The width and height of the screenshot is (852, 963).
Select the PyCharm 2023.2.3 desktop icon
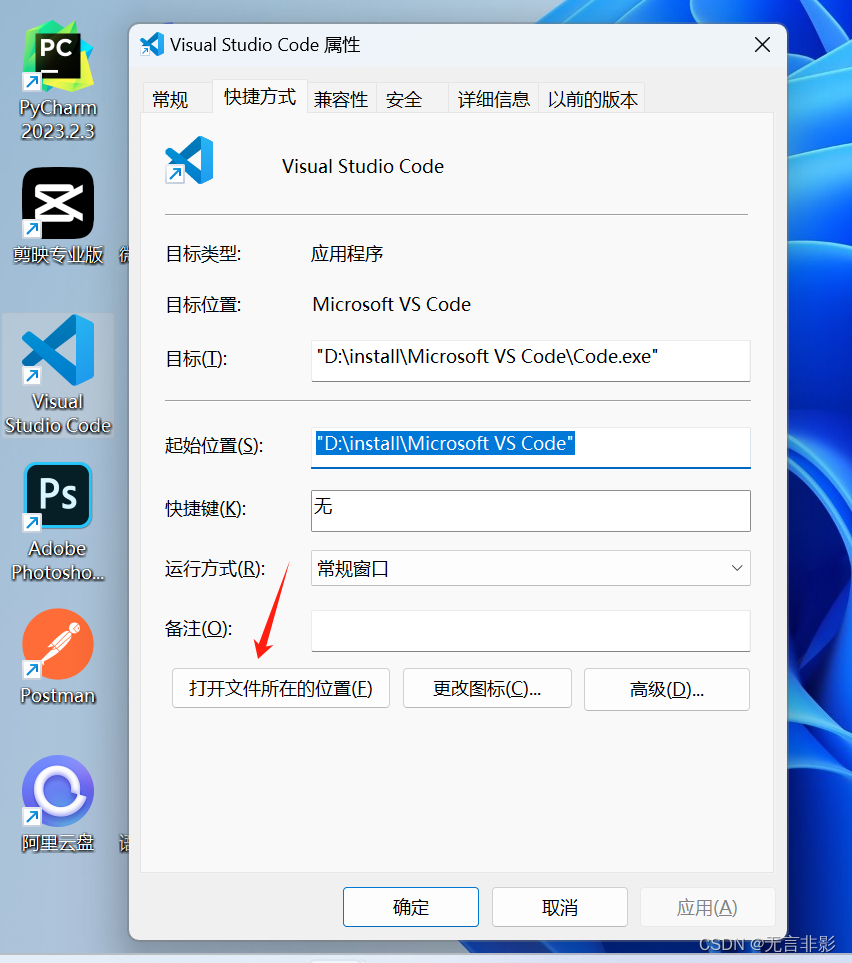point(58,81)
